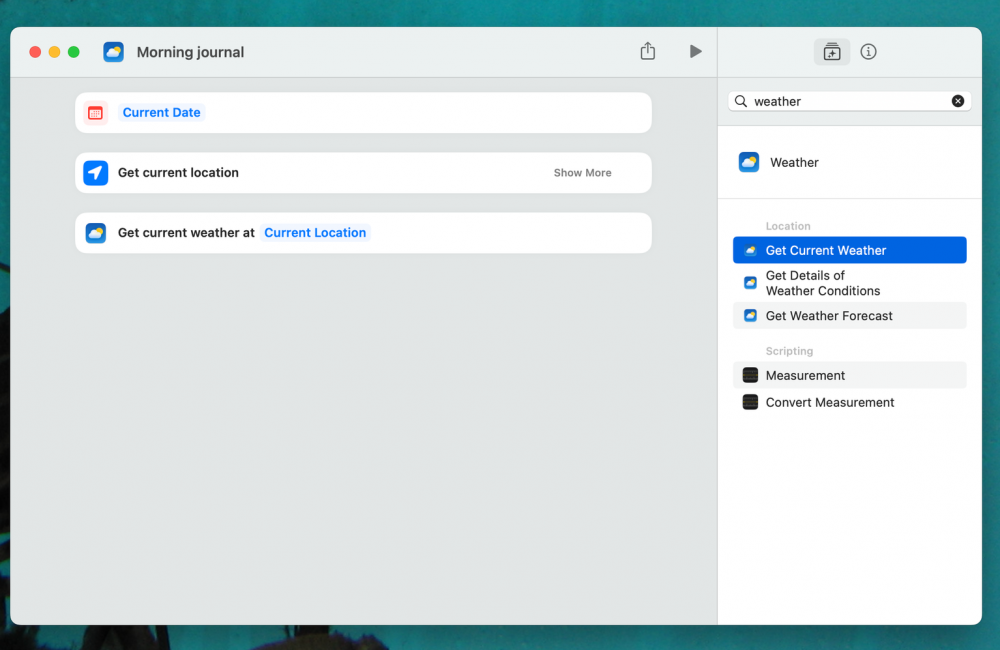Show shortcut details with the info icon
The width and height of the screenshot is (1000, 650).
click(868, 52)
